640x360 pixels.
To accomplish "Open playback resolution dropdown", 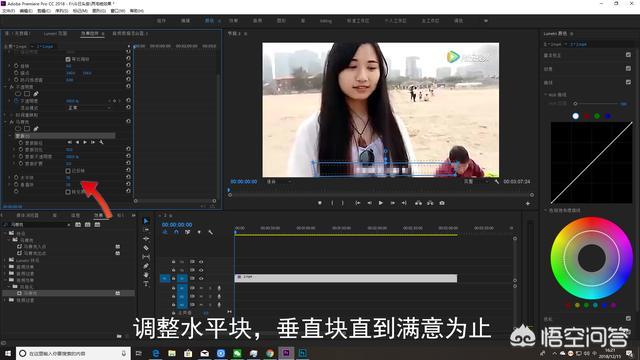I will pos(476,182).
